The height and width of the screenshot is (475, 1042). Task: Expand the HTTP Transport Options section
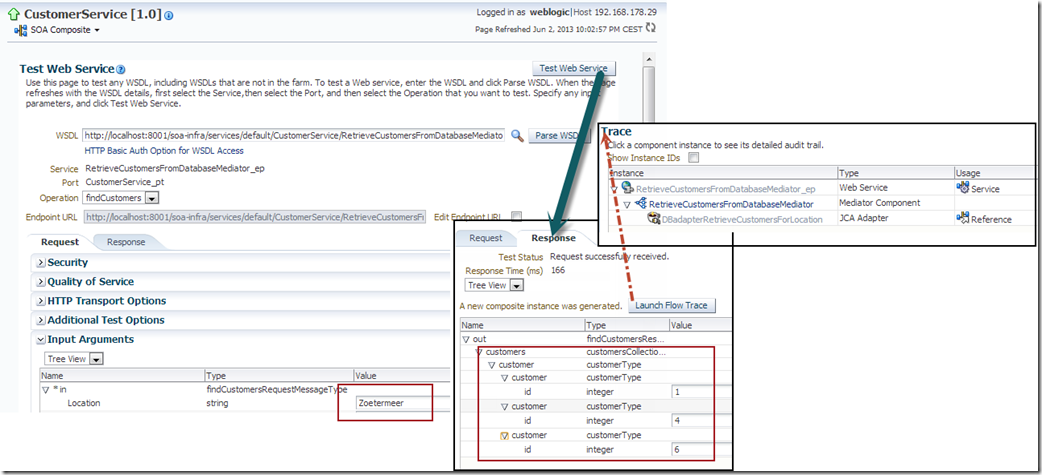coord(41,301)
